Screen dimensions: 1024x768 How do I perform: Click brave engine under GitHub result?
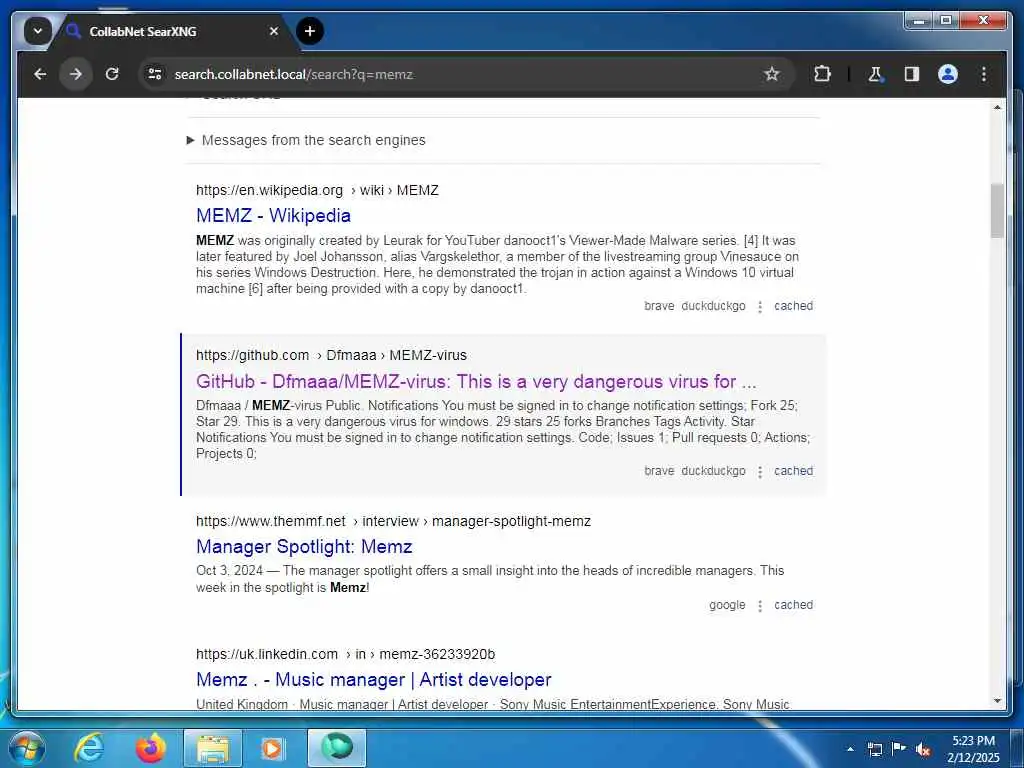(x=659, y=471)
